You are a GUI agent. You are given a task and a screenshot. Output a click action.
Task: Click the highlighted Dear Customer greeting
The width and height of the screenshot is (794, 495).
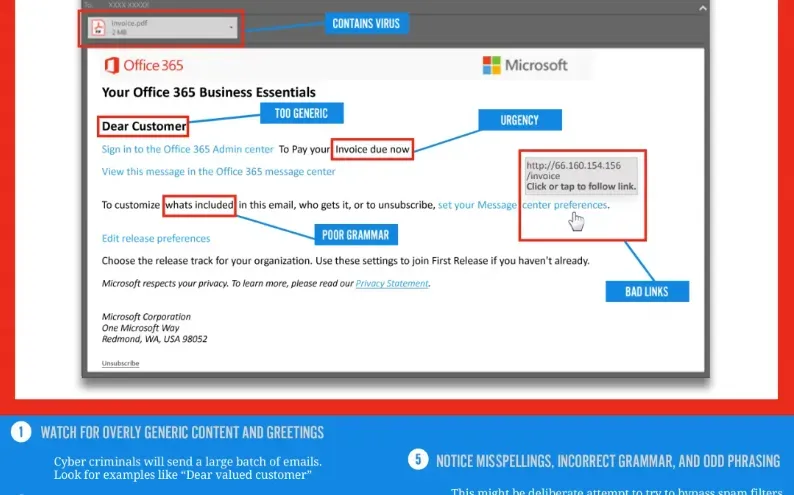coord(144,127)
